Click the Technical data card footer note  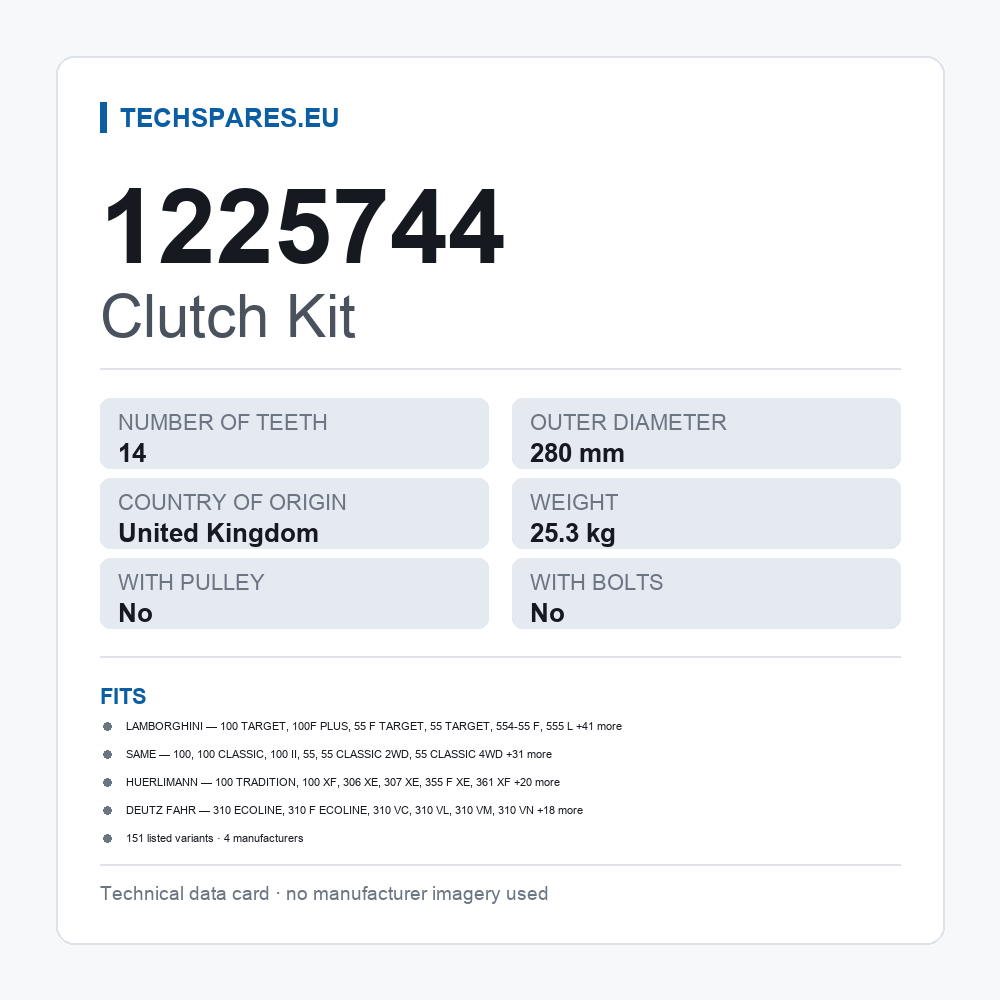324,894
